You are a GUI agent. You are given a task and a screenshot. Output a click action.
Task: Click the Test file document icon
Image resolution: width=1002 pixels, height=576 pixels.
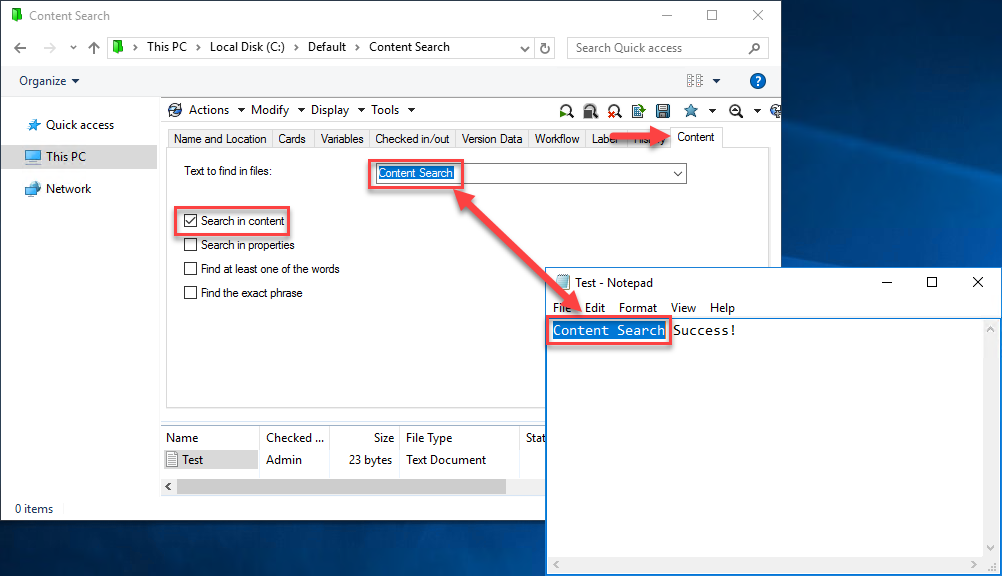pos(172,459)
